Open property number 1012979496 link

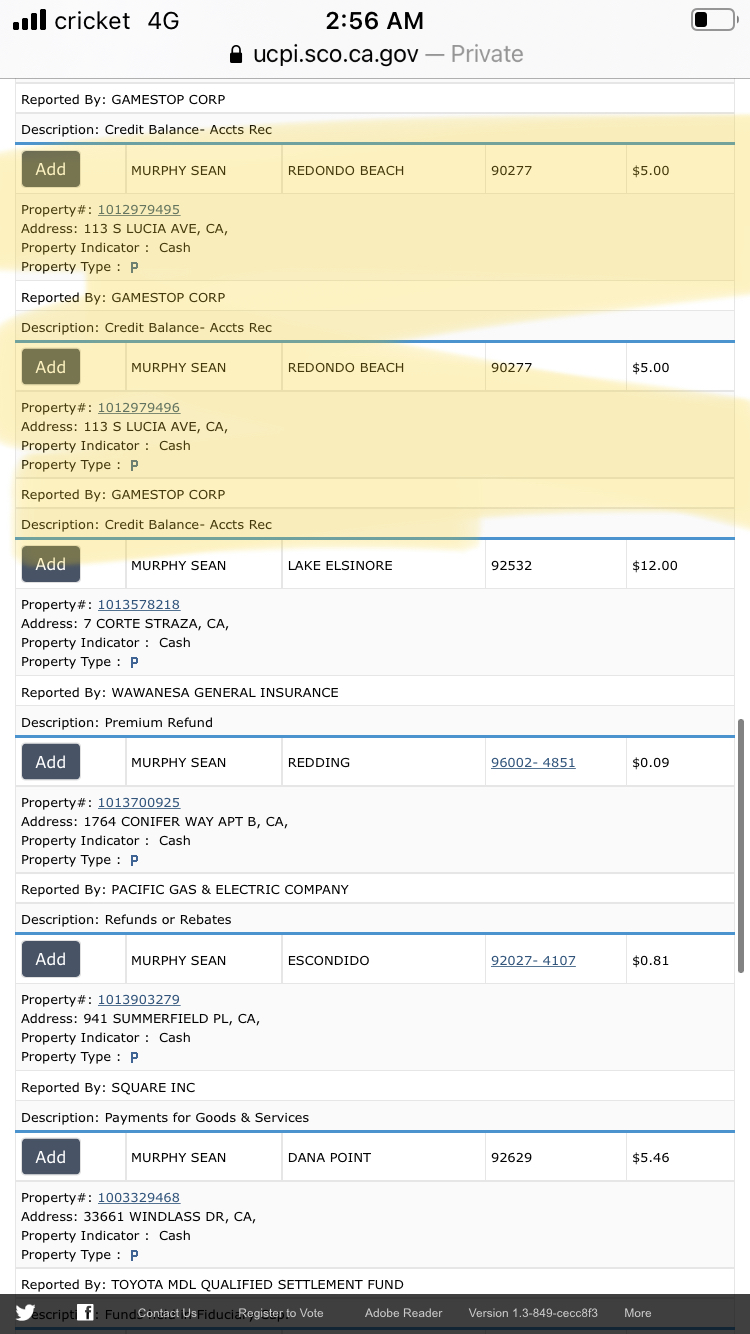coord(139,408)
